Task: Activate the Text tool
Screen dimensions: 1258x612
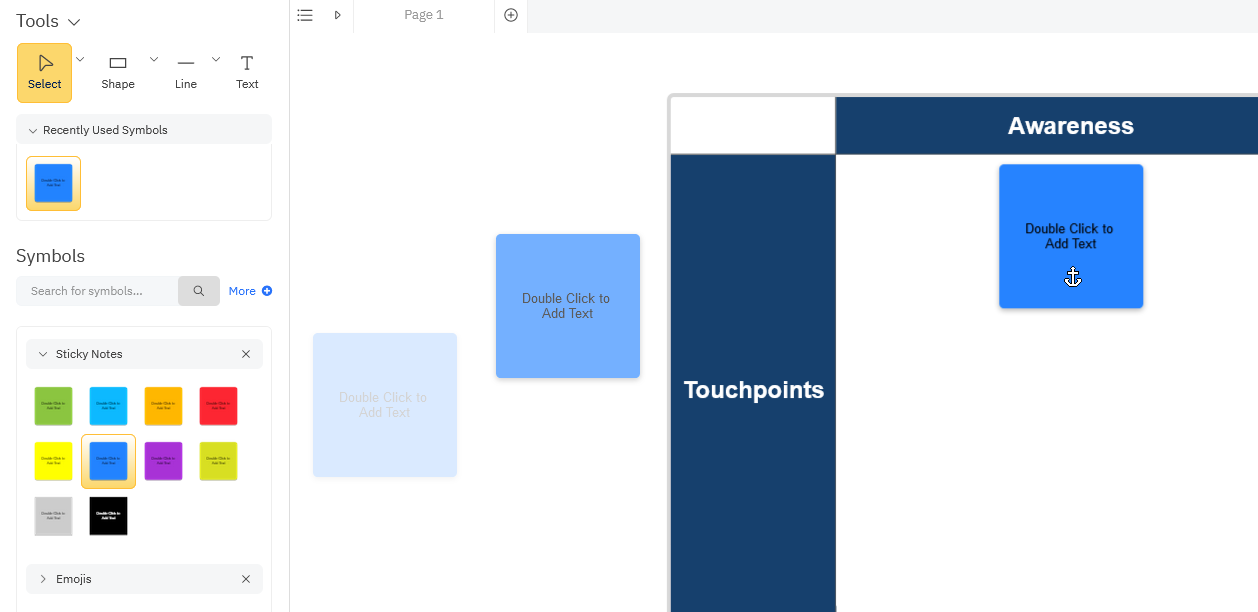Action: pos(247,72)
